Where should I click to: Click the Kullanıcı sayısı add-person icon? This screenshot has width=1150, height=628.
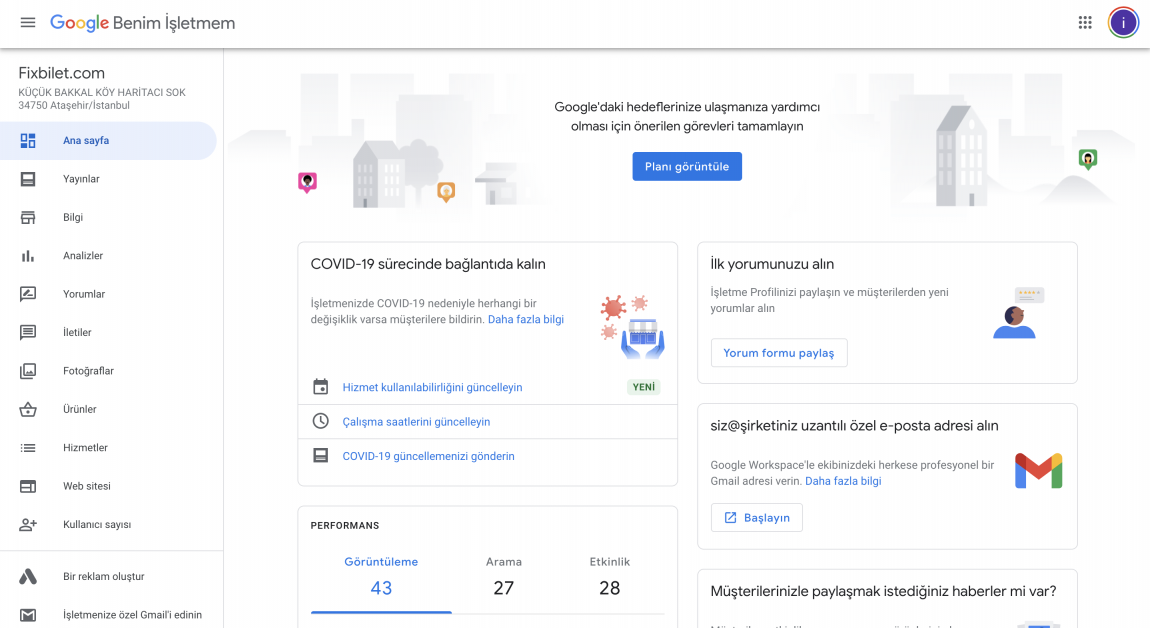(x=28, y=524)
